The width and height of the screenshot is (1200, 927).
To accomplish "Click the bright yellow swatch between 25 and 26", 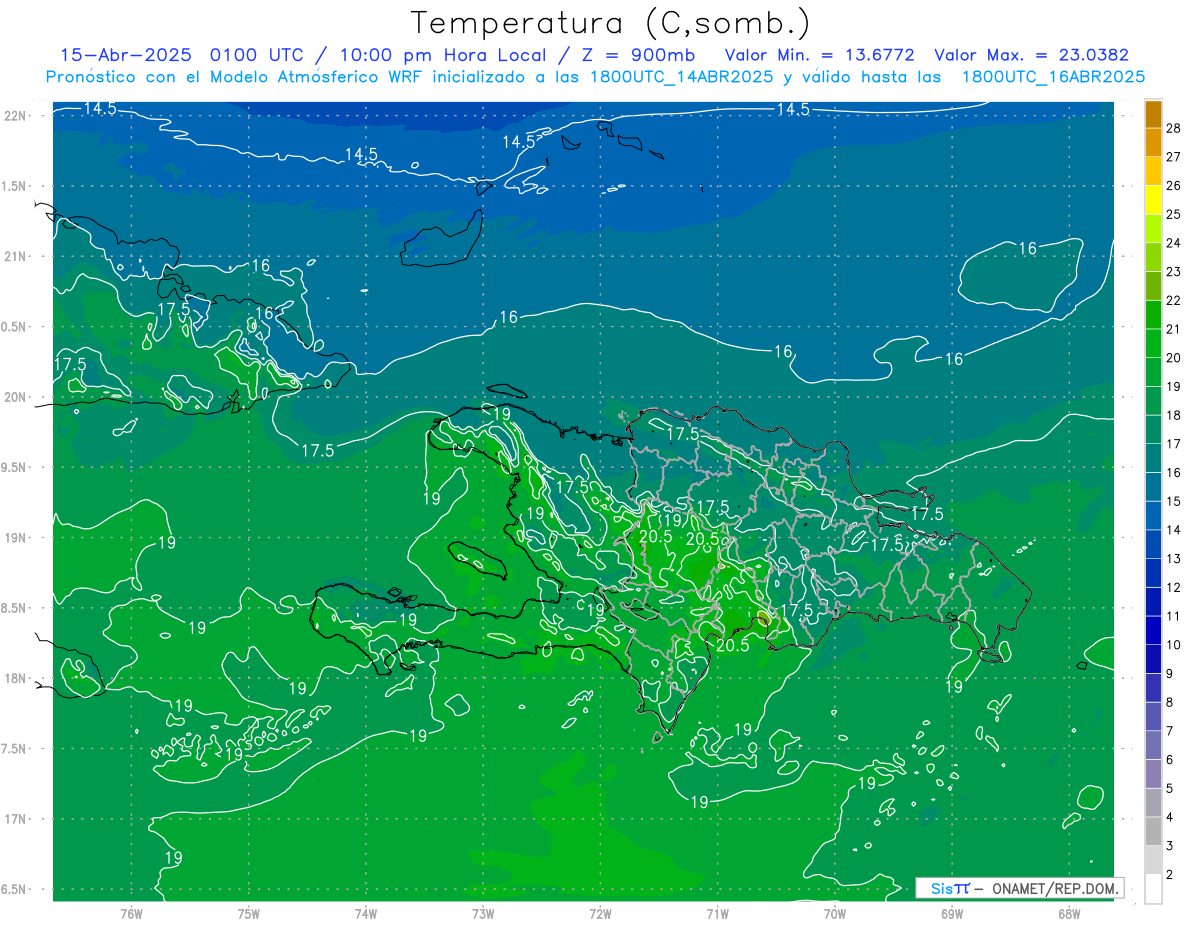I will click(x=1154, y=199).
